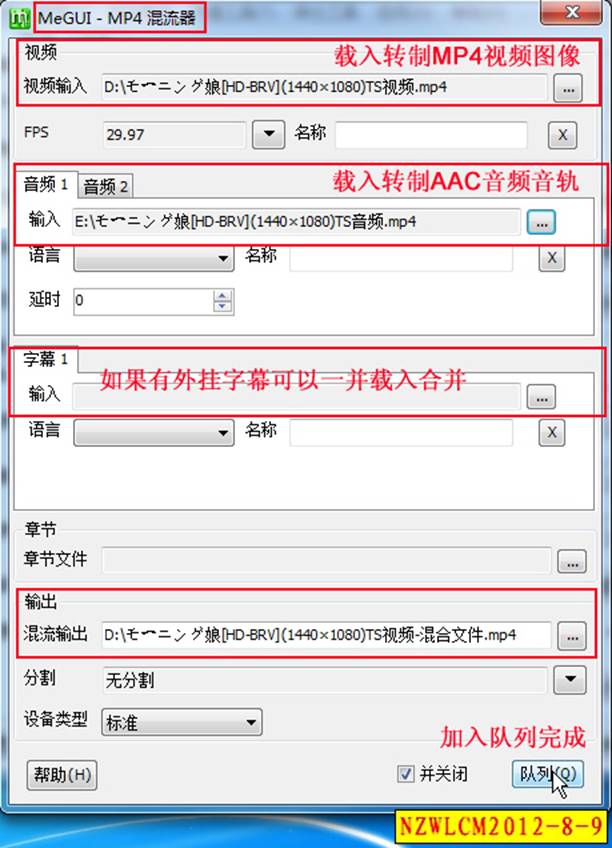Remove audio track with X button
The width and height of the screenshot is (612, 848).
551,258
